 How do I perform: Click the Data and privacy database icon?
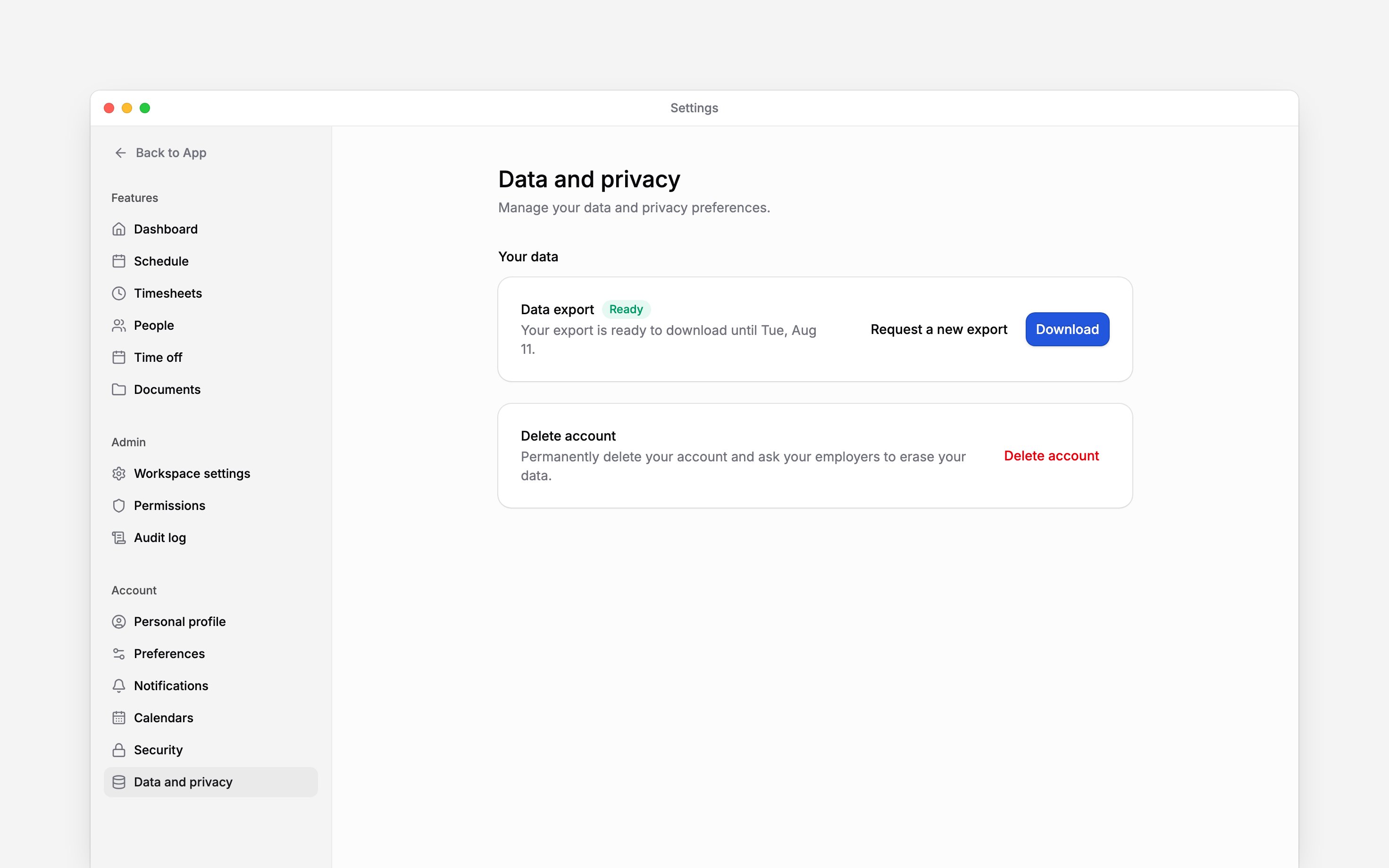tap(119, 783)
